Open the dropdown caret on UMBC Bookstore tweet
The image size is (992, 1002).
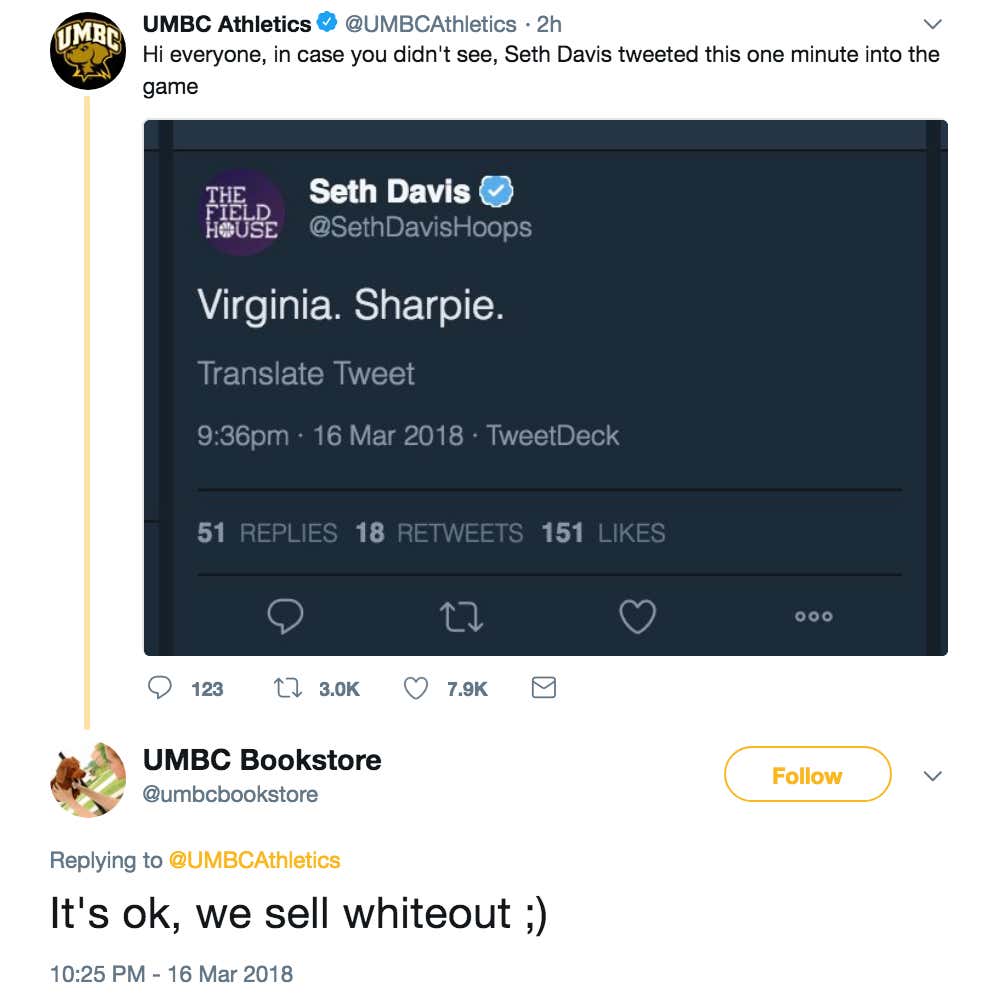point(933,775)
